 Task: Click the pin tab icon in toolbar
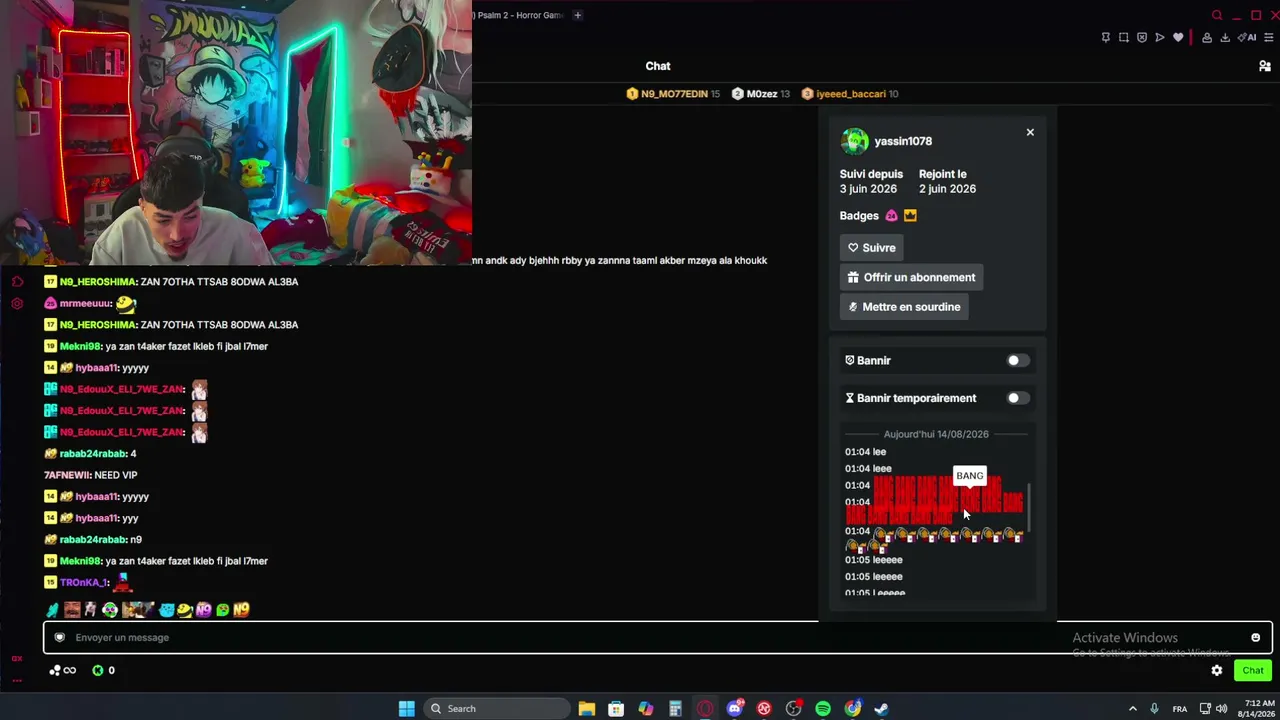[1105, 38]
